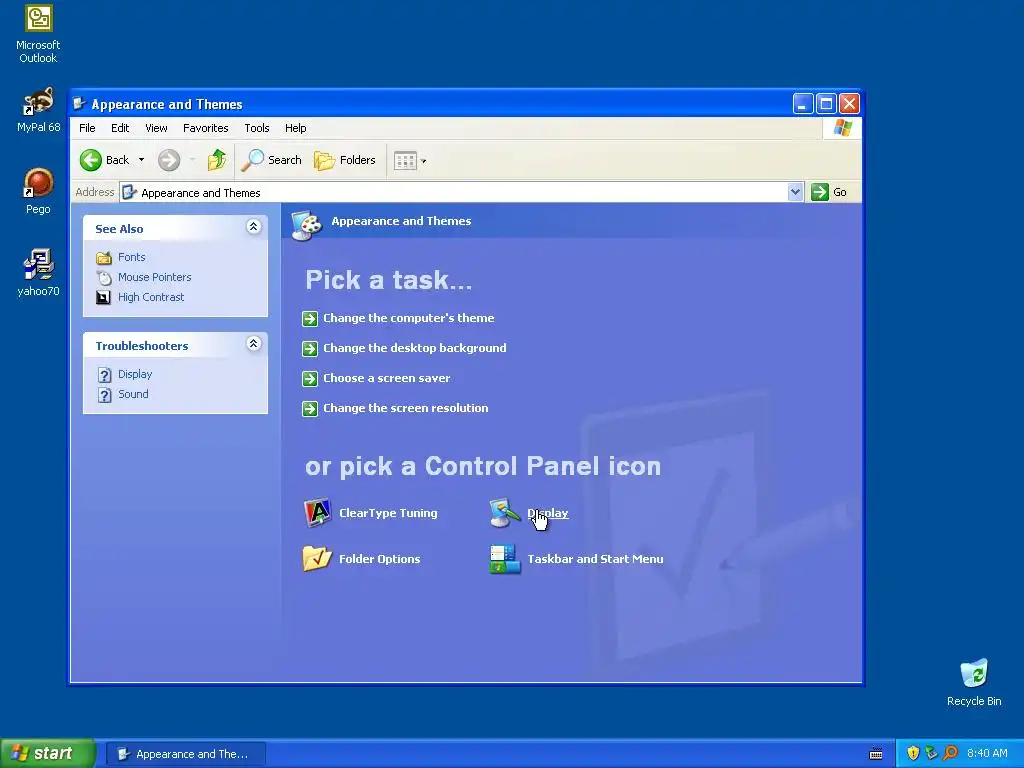Click the arrow icon beside Choose a screen saver

[310, 379]
